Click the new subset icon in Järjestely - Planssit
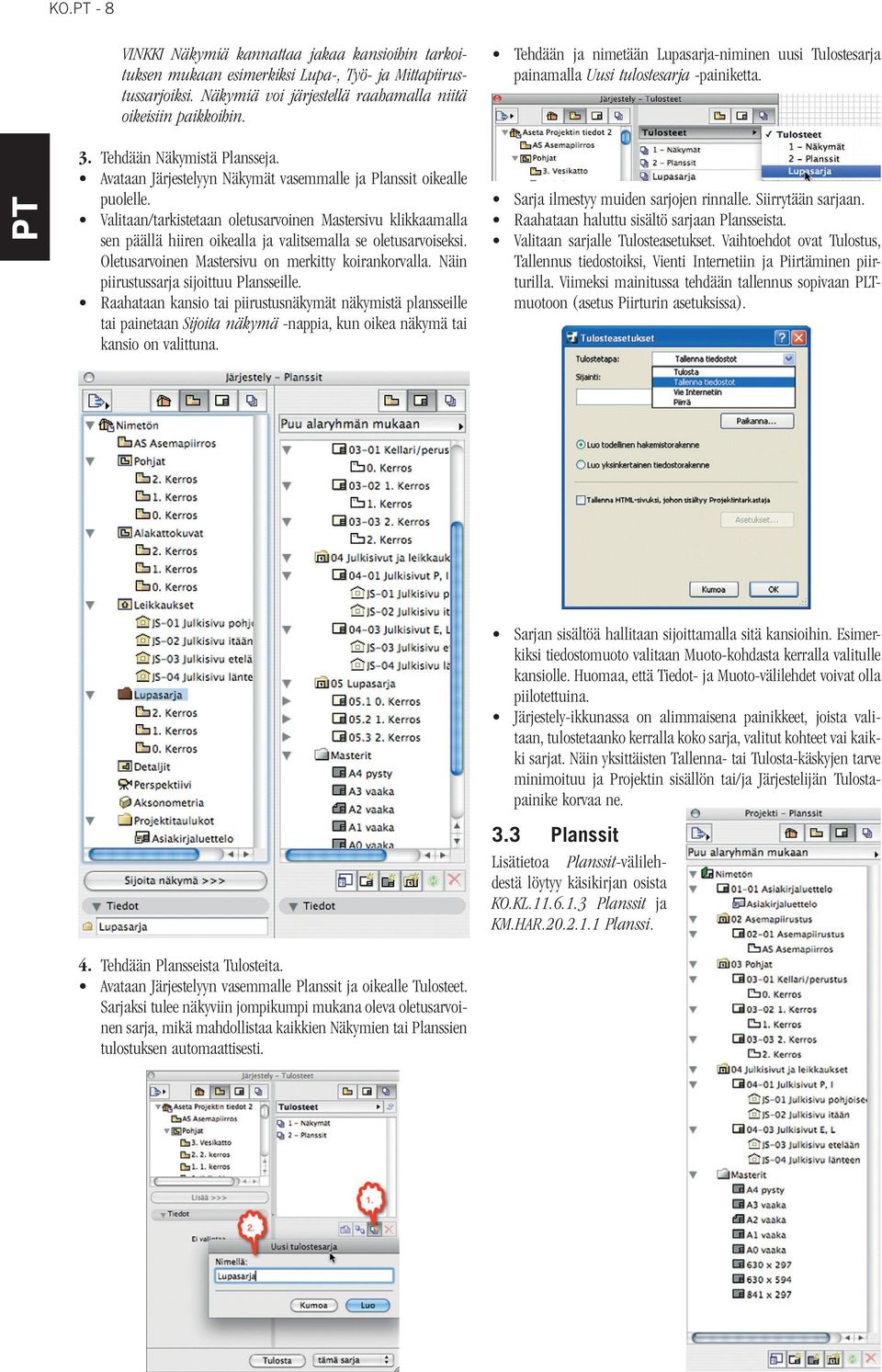 (x=411, y=880)
